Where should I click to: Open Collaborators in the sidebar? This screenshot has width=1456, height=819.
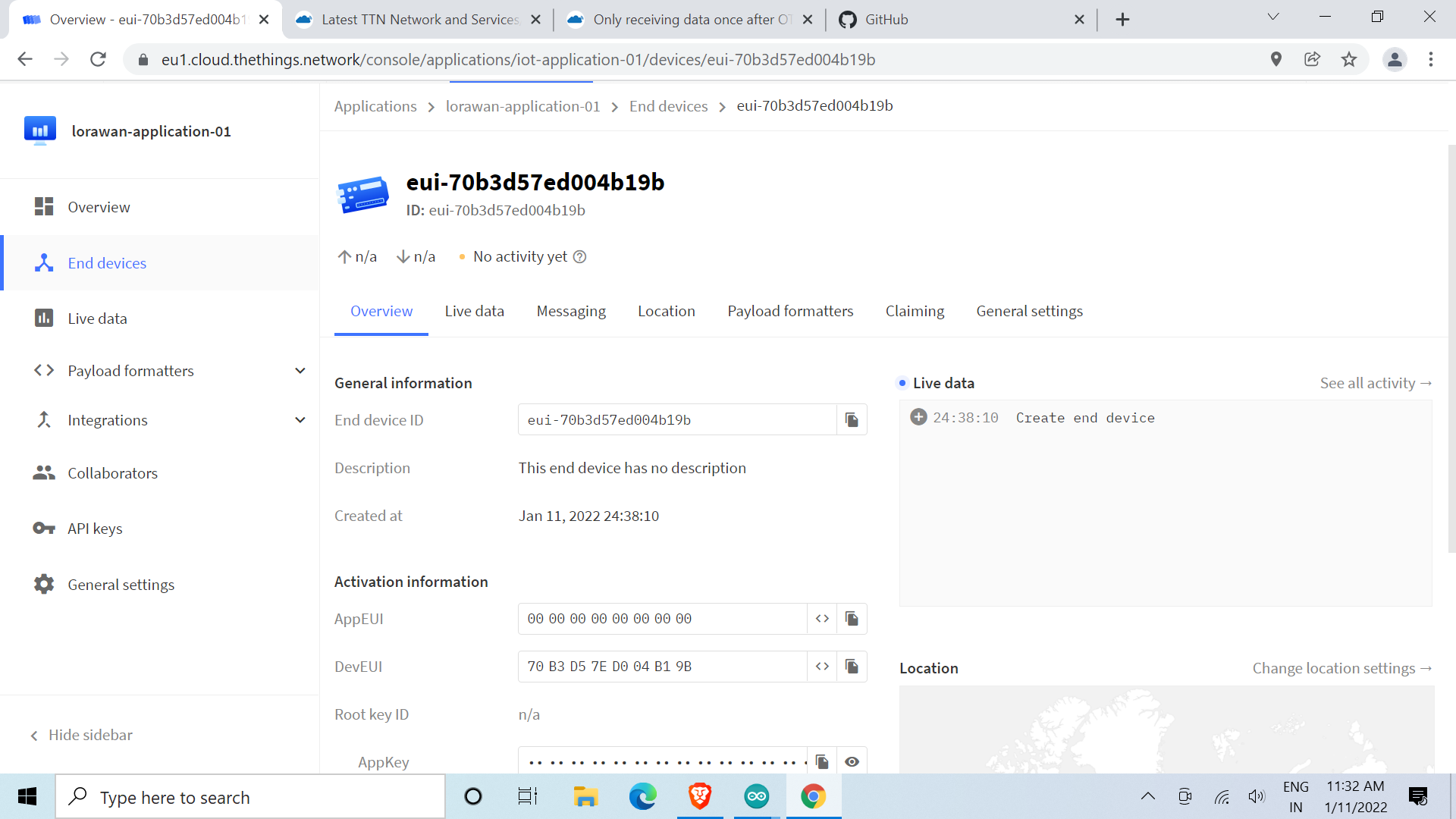coord(159,473)
